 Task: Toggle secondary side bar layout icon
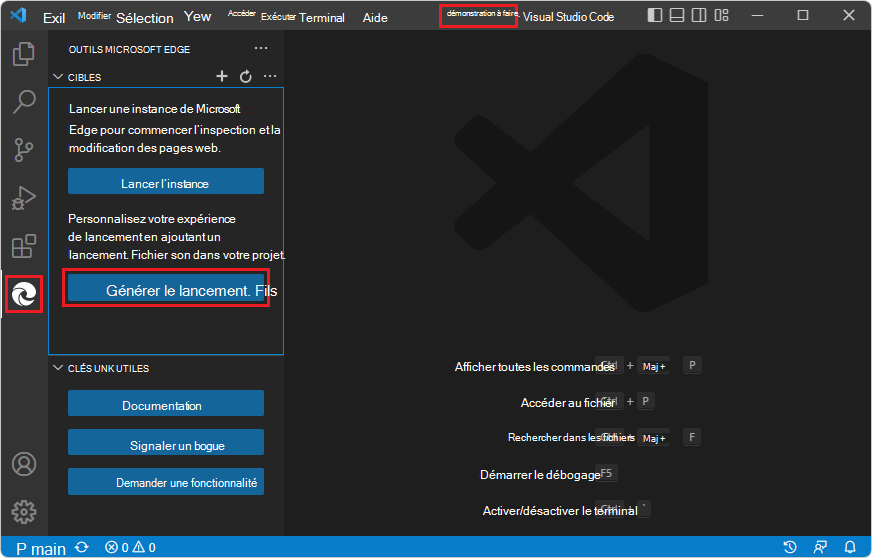coord(699,15)
